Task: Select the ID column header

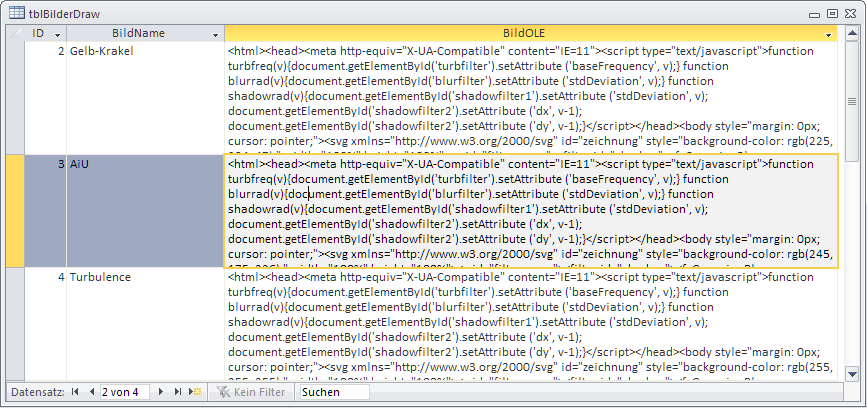Action: tap(45, 34)
